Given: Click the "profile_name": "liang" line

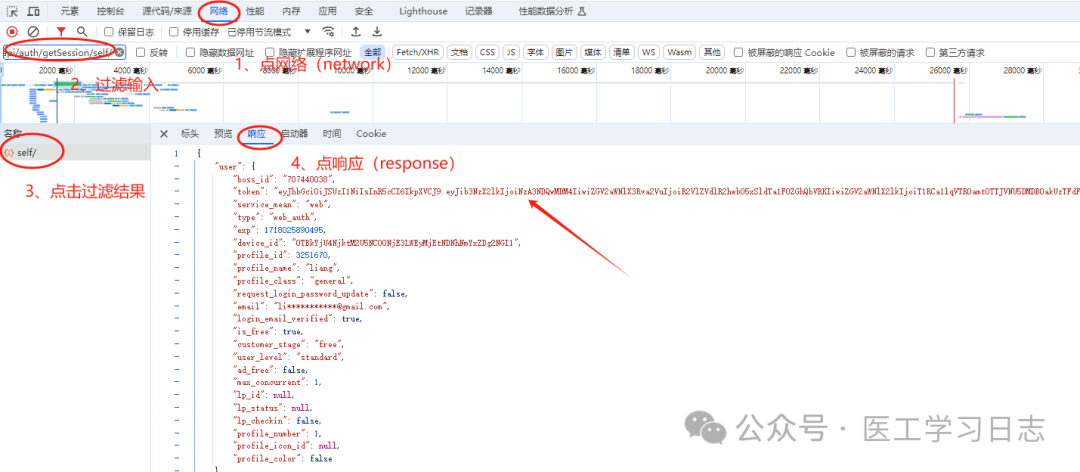Looking at the screenshot, I should 287,267.
